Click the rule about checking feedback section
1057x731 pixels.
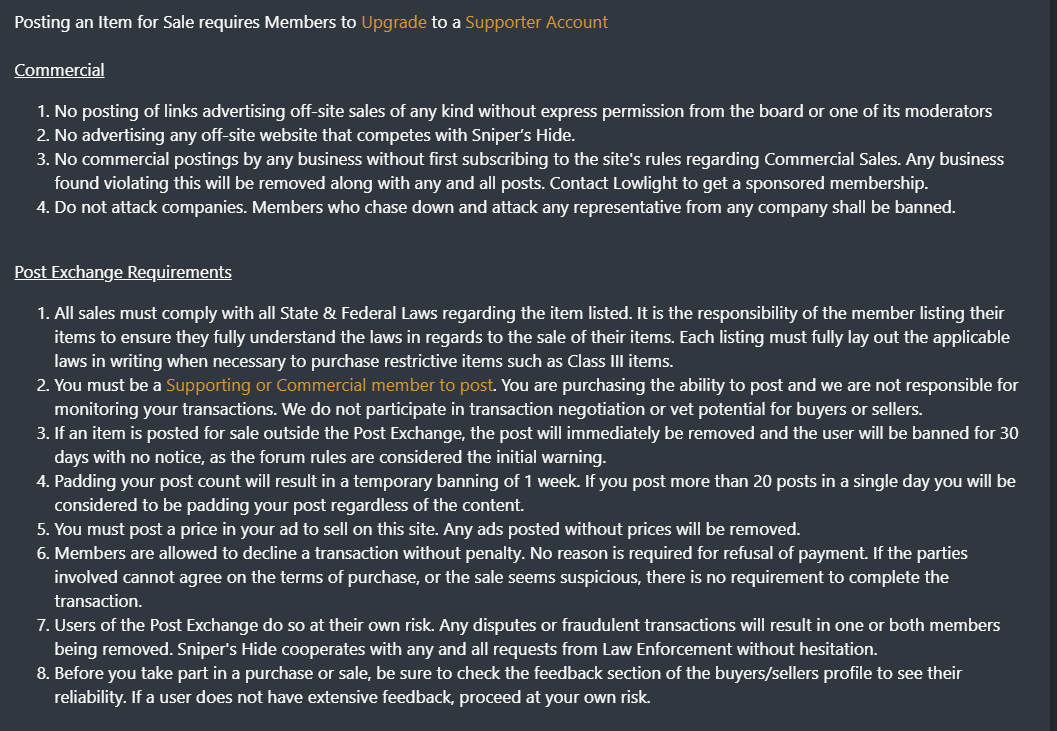tap(508, 685)
